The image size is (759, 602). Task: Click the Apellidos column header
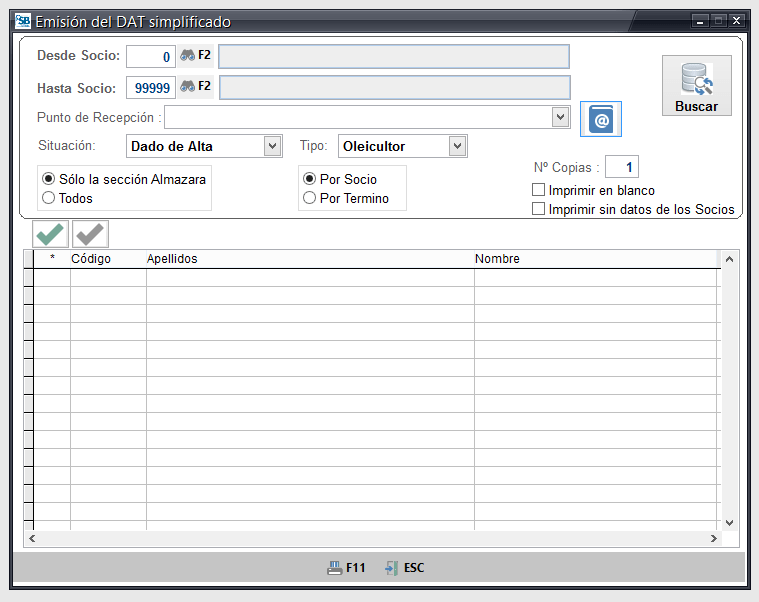pos(309,259)
